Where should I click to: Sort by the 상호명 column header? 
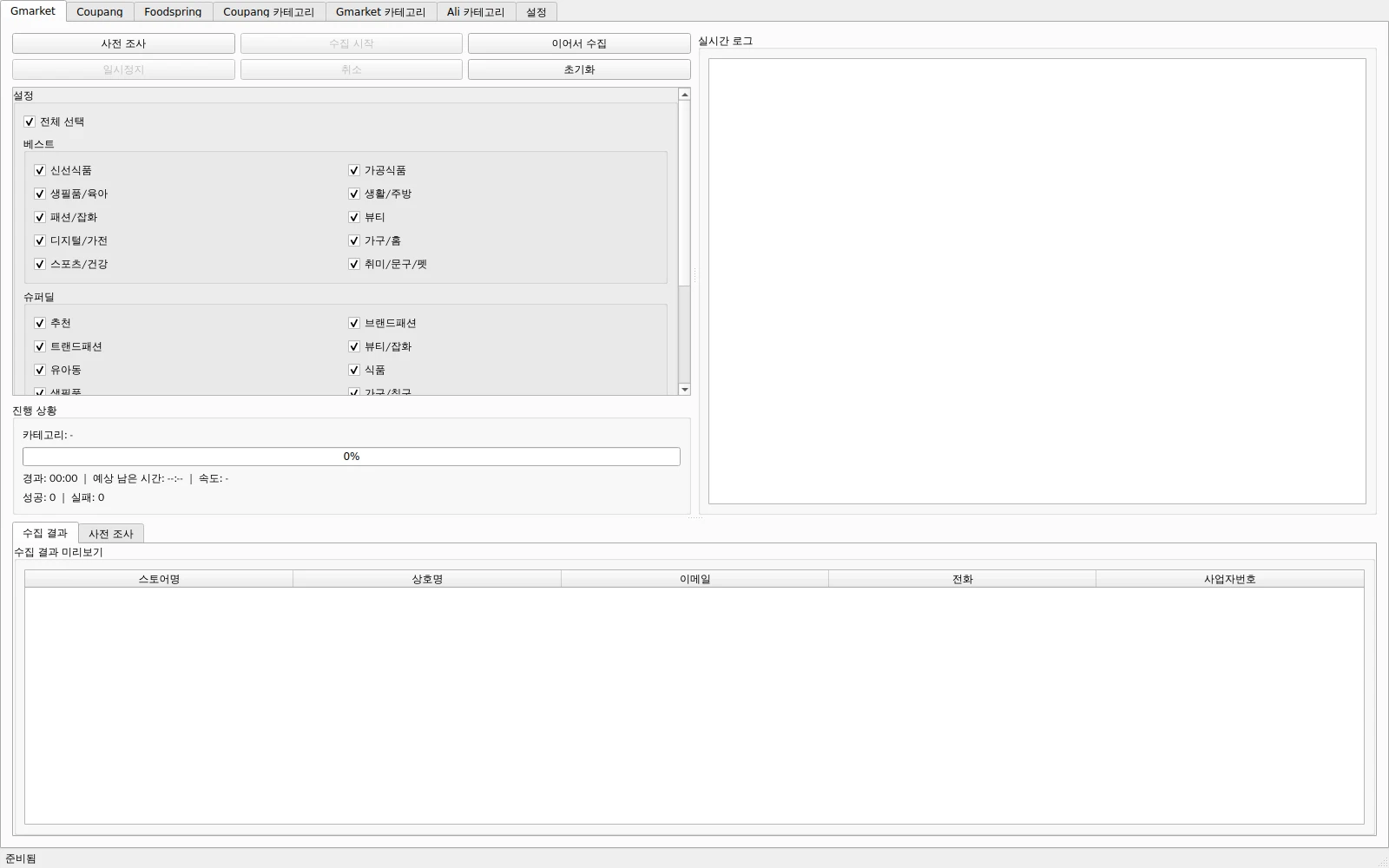click(x=427, y=579)
